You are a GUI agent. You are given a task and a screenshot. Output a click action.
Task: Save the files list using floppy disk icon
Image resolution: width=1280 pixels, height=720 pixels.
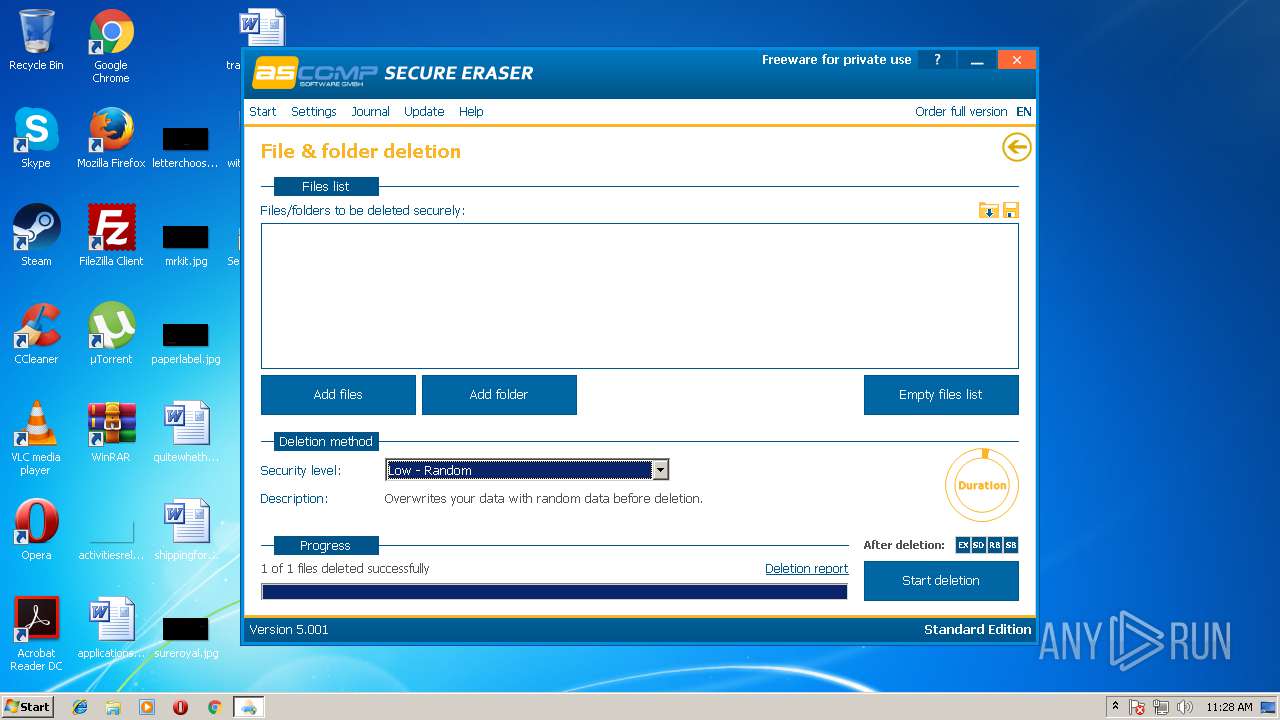click(x=1010, y=210)
